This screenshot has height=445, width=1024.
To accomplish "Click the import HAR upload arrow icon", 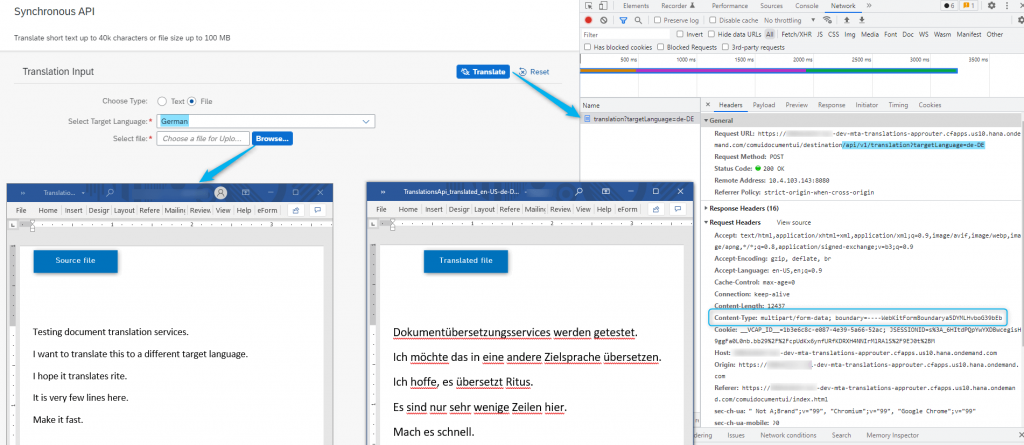I will click(846, 20).
